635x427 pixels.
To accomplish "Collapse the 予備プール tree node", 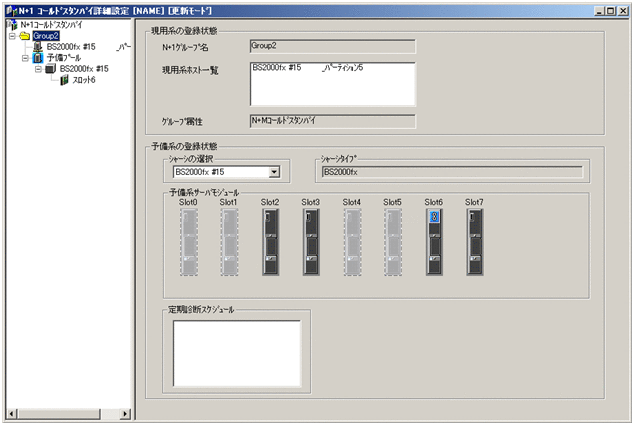I will pos(25,58).
